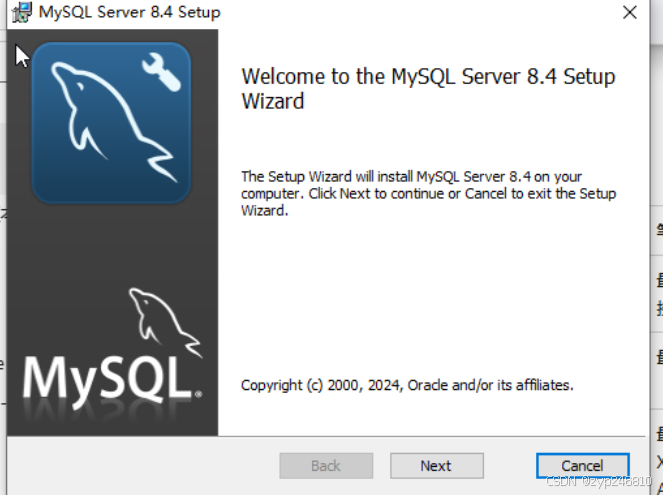Viewport: 663px width, 495px height.
Task: Click the copyright Oracle notice text
Action: pos(407,385)
